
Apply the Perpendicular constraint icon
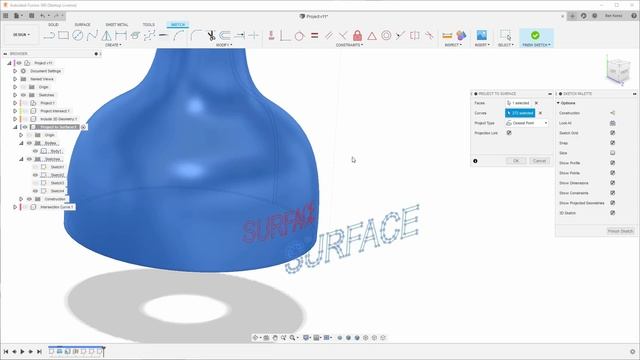[343, 36]
